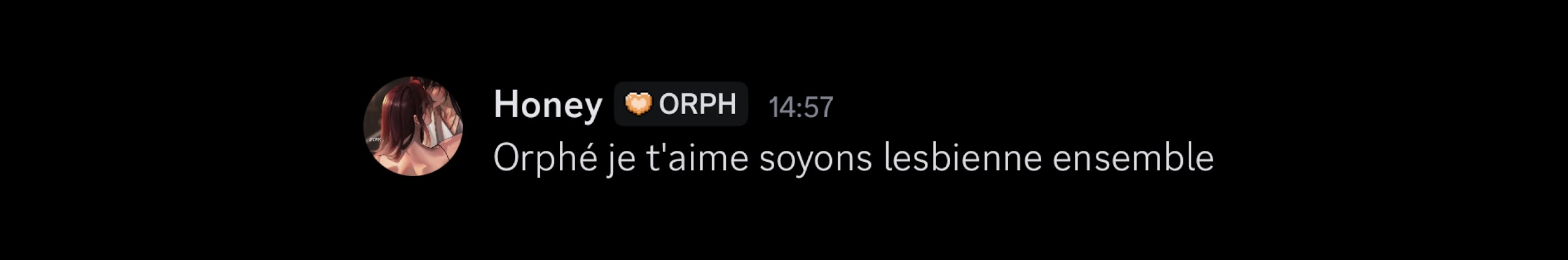The height and width of the screenshot is (260, 1568).
Task: Click the pixel heart emblem beside ORPH
Action: pyautogui.click(x=638, y=104)
